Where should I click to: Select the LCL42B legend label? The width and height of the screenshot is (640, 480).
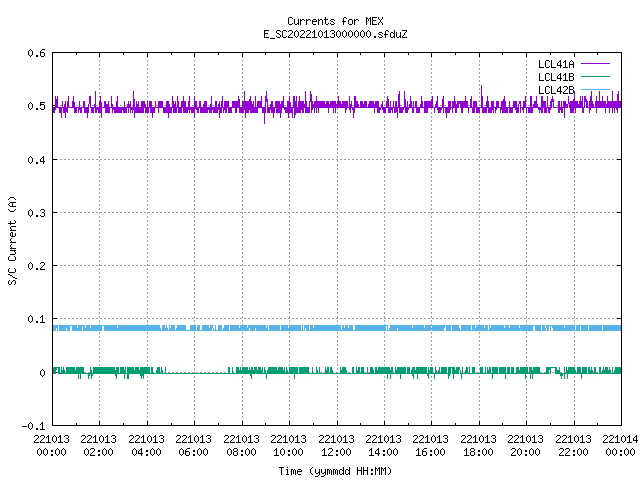tap(556, 90)
